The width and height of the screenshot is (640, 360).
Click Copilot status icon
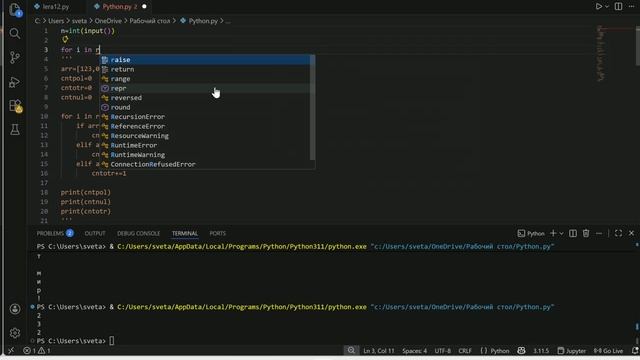point(521,351)
